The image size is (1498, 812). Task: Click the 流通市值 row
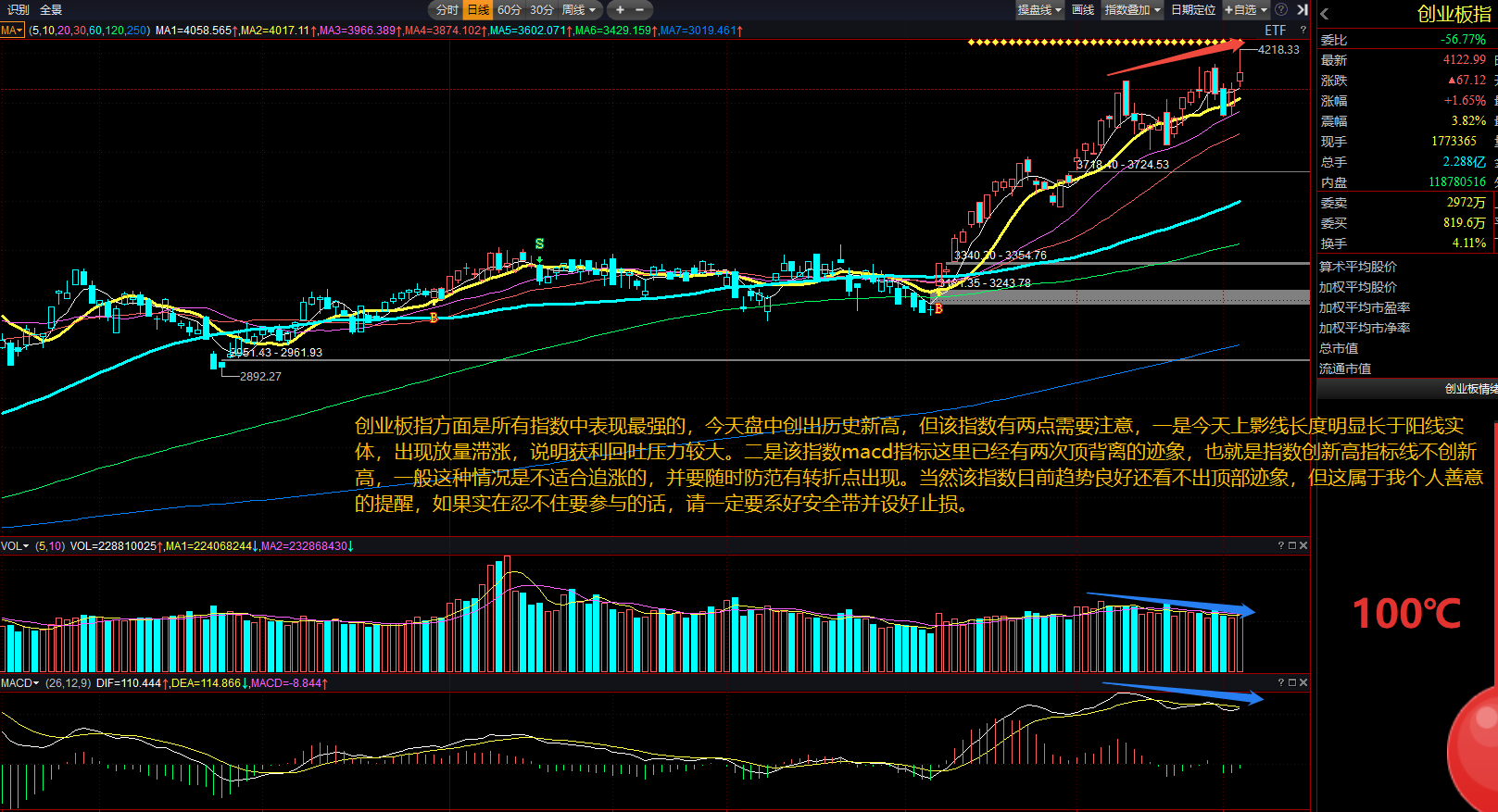[1406, 369]
